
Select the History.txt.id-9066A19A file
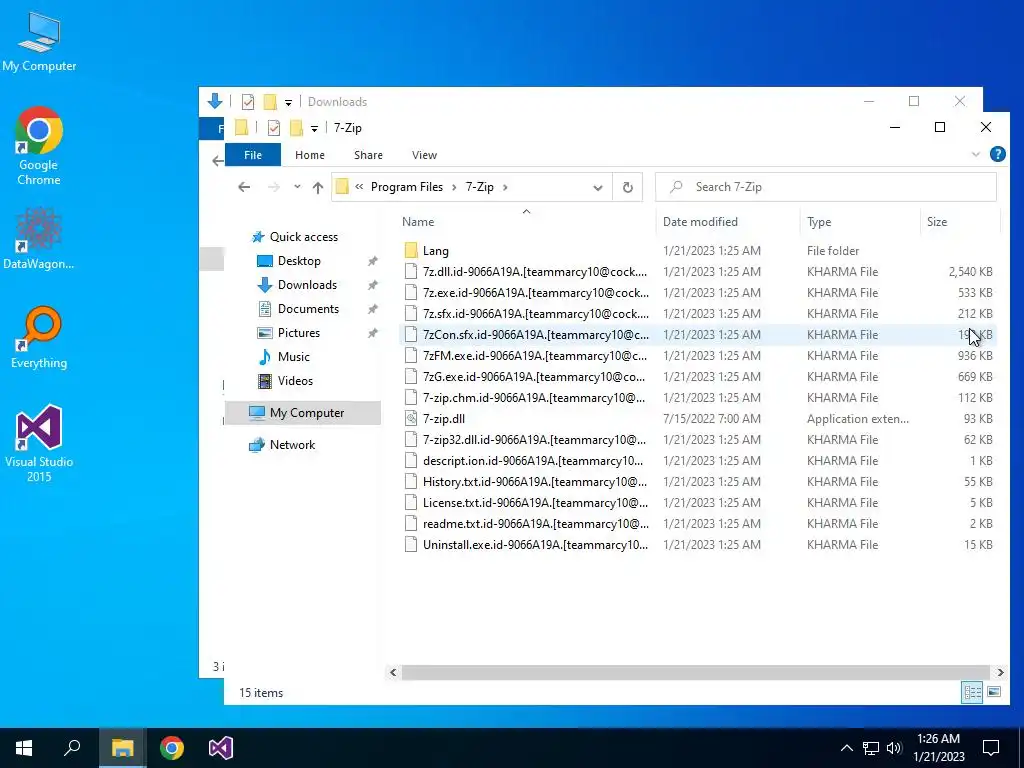tap(697, 481)
